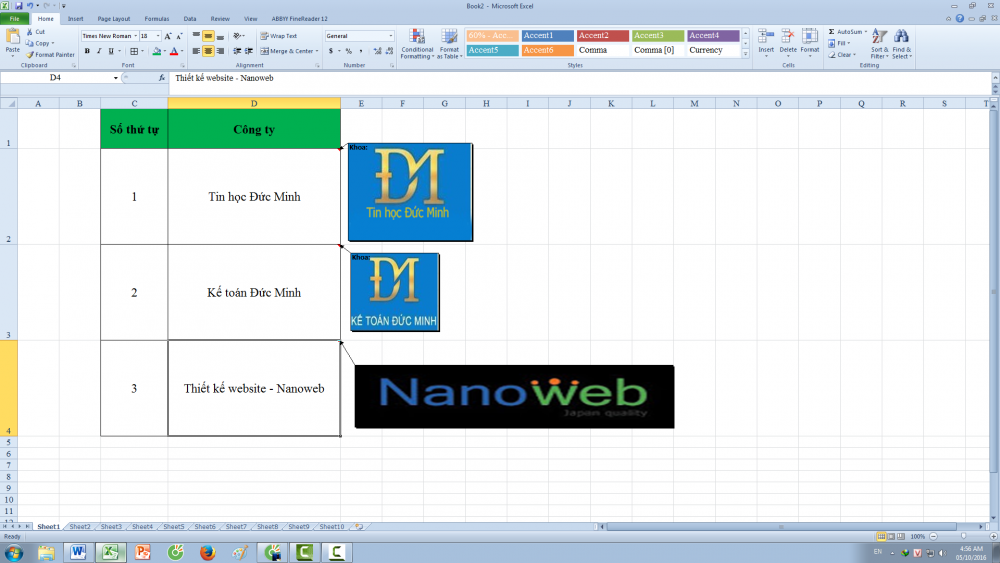Click the Page Layout view icon in status bar
This screenshot has height=563, width=1000.
click(x=891, y=537)
